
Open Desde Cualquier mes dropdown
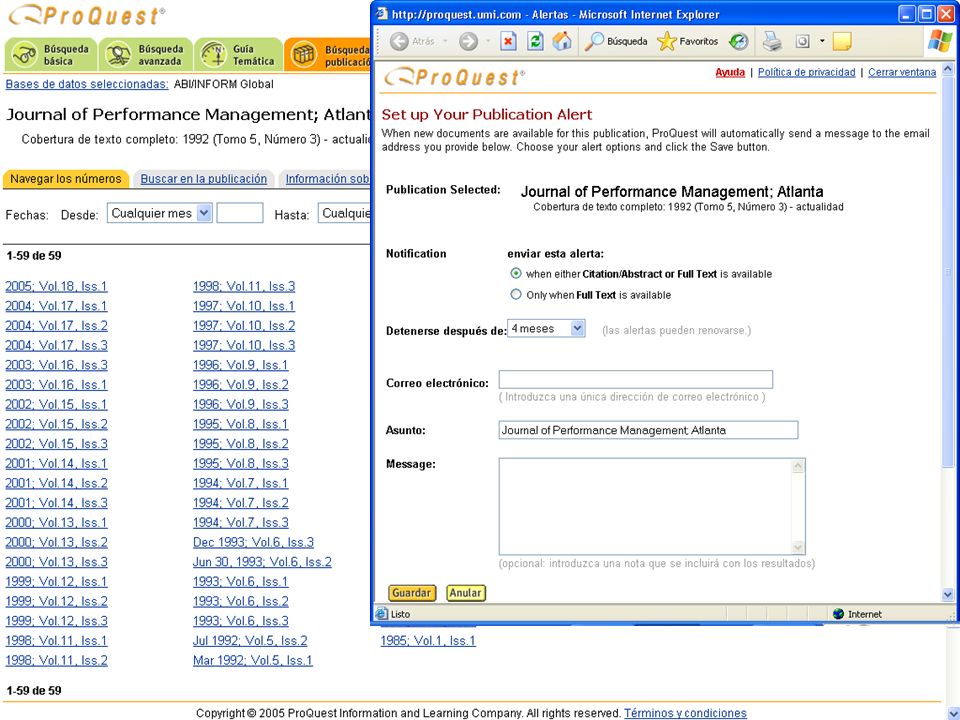pos(159,213)
